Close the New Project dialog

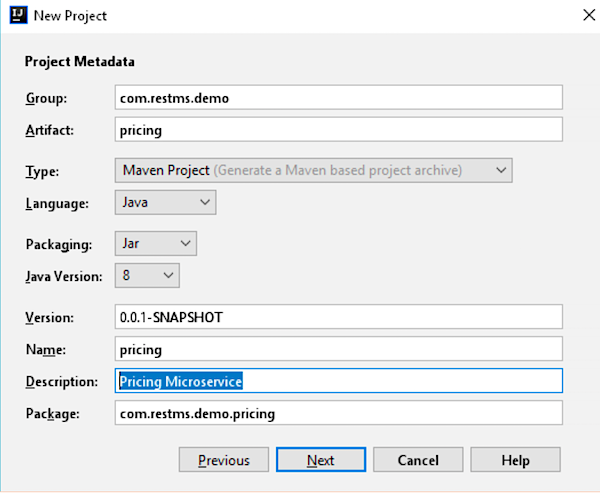(582, 15)
